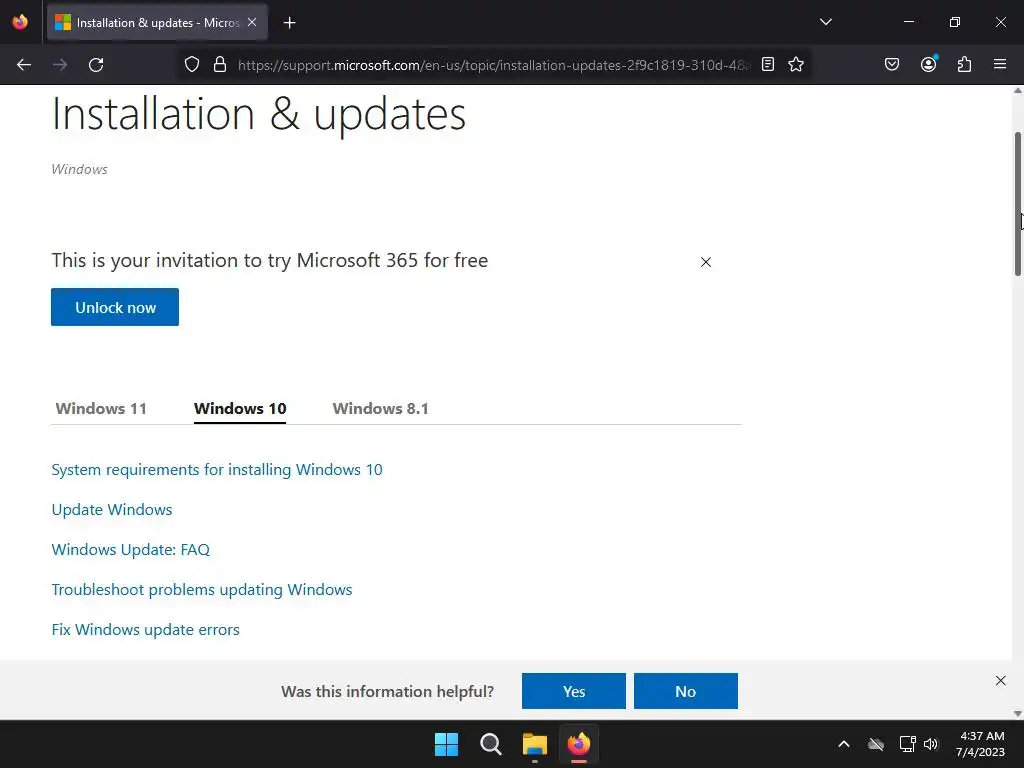Open Fix Windows update errors link
The height and width of the screenshot is (768, 1024).
pos(146,630)
